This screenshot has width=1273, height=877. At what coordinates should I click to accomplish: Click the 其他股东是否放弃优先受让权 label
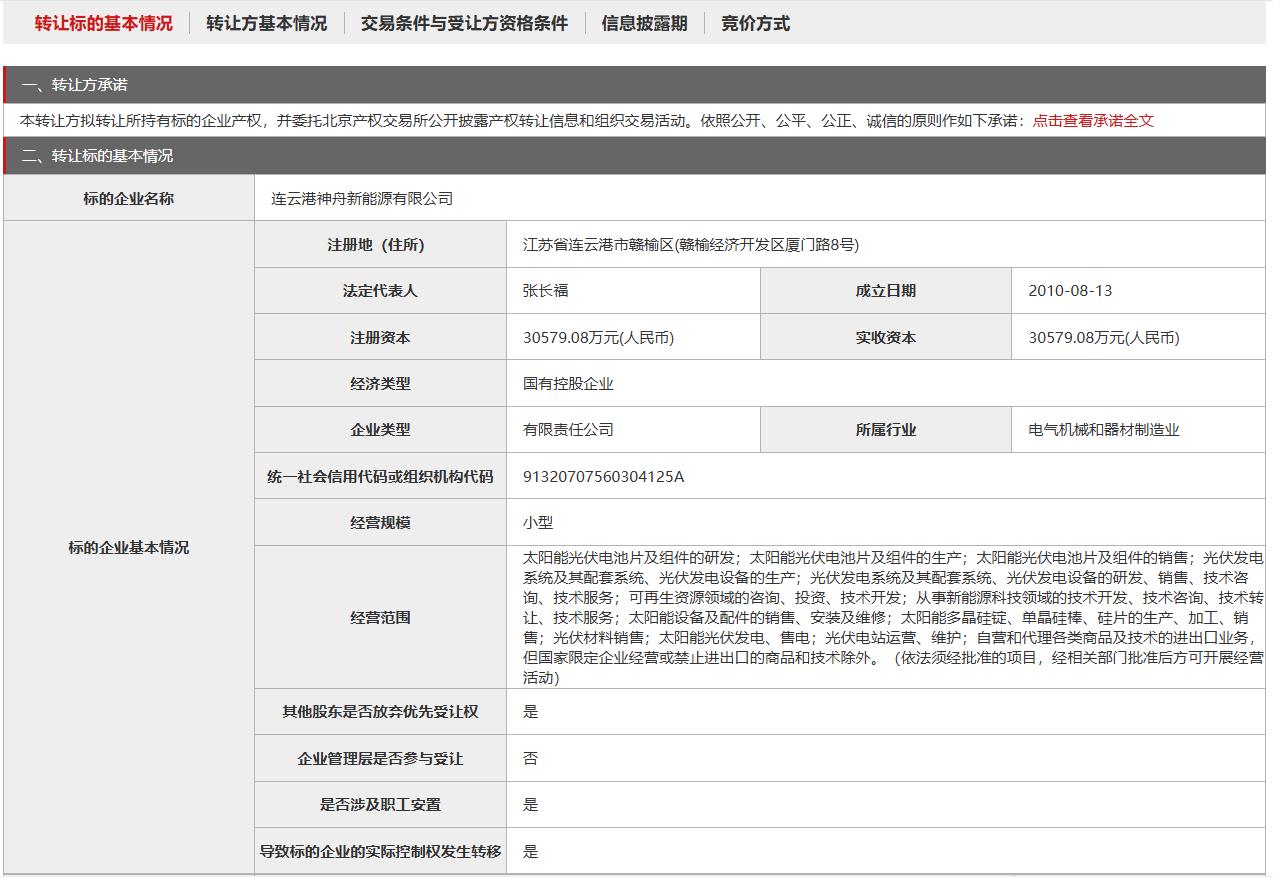[x=380, y=712]
